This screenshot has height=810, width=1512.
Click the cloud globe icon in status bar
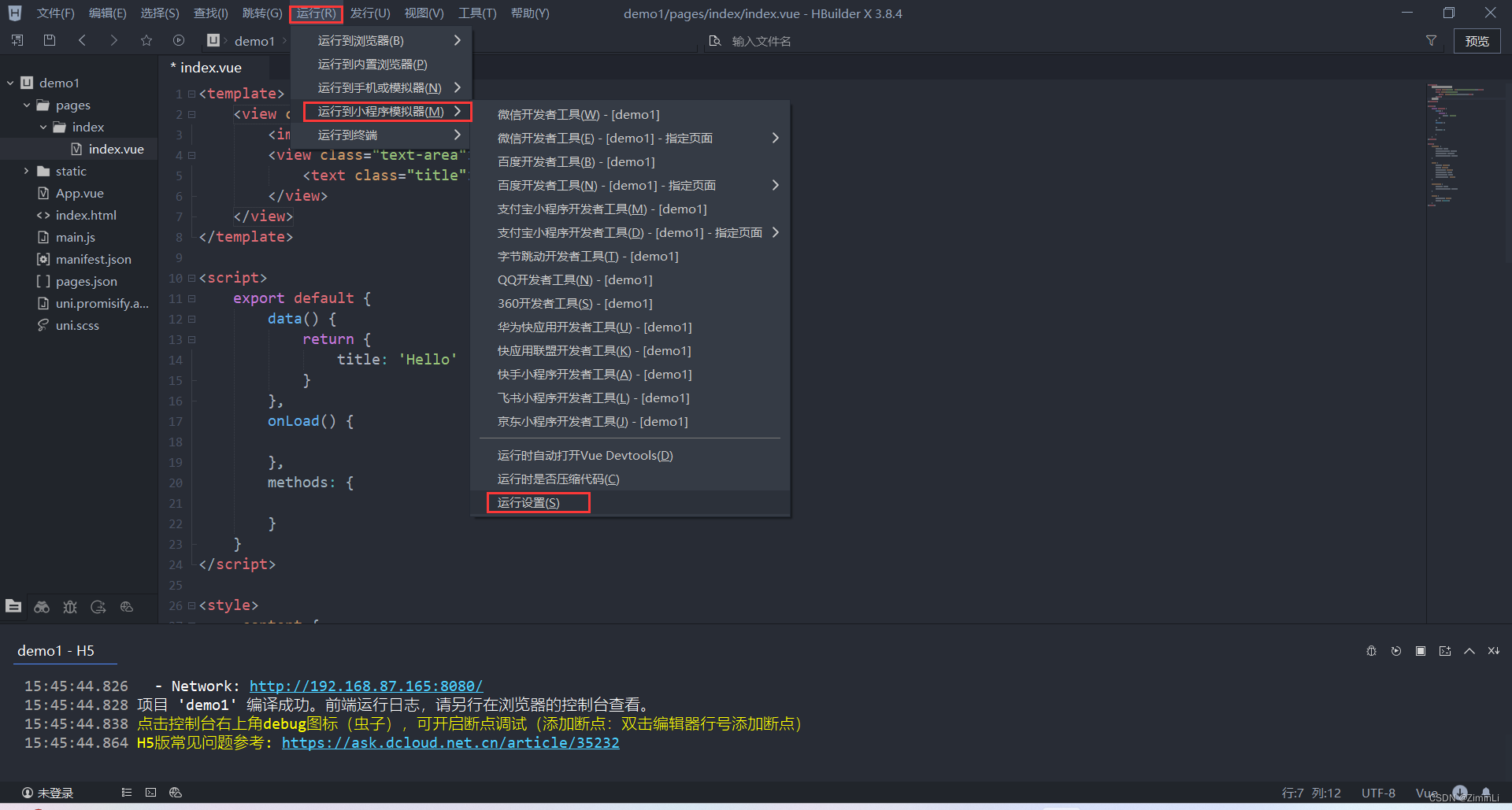tap(176, 793)
